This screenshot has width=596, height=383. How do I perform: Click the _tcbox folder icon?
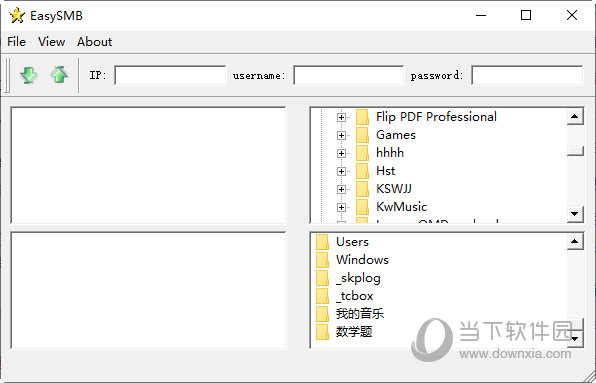click(322, 296)
